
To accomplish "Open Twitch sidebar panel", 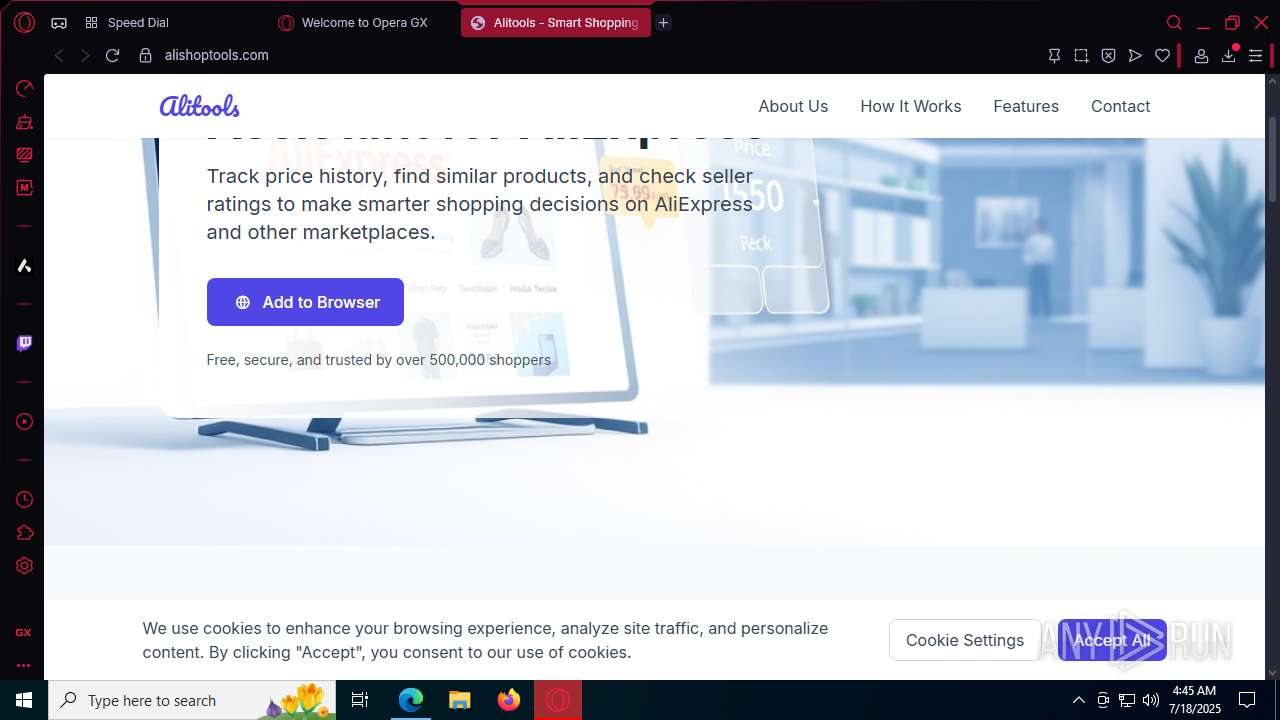I will [24, 343].
